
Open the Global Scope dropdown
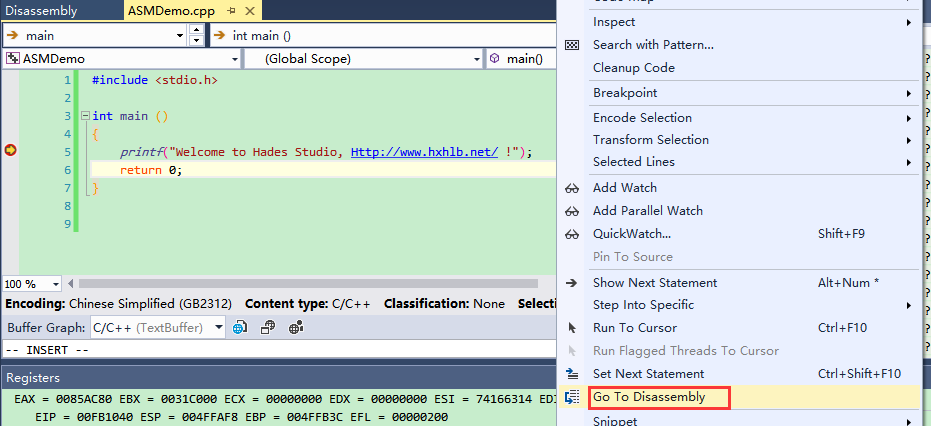[476, 59]
